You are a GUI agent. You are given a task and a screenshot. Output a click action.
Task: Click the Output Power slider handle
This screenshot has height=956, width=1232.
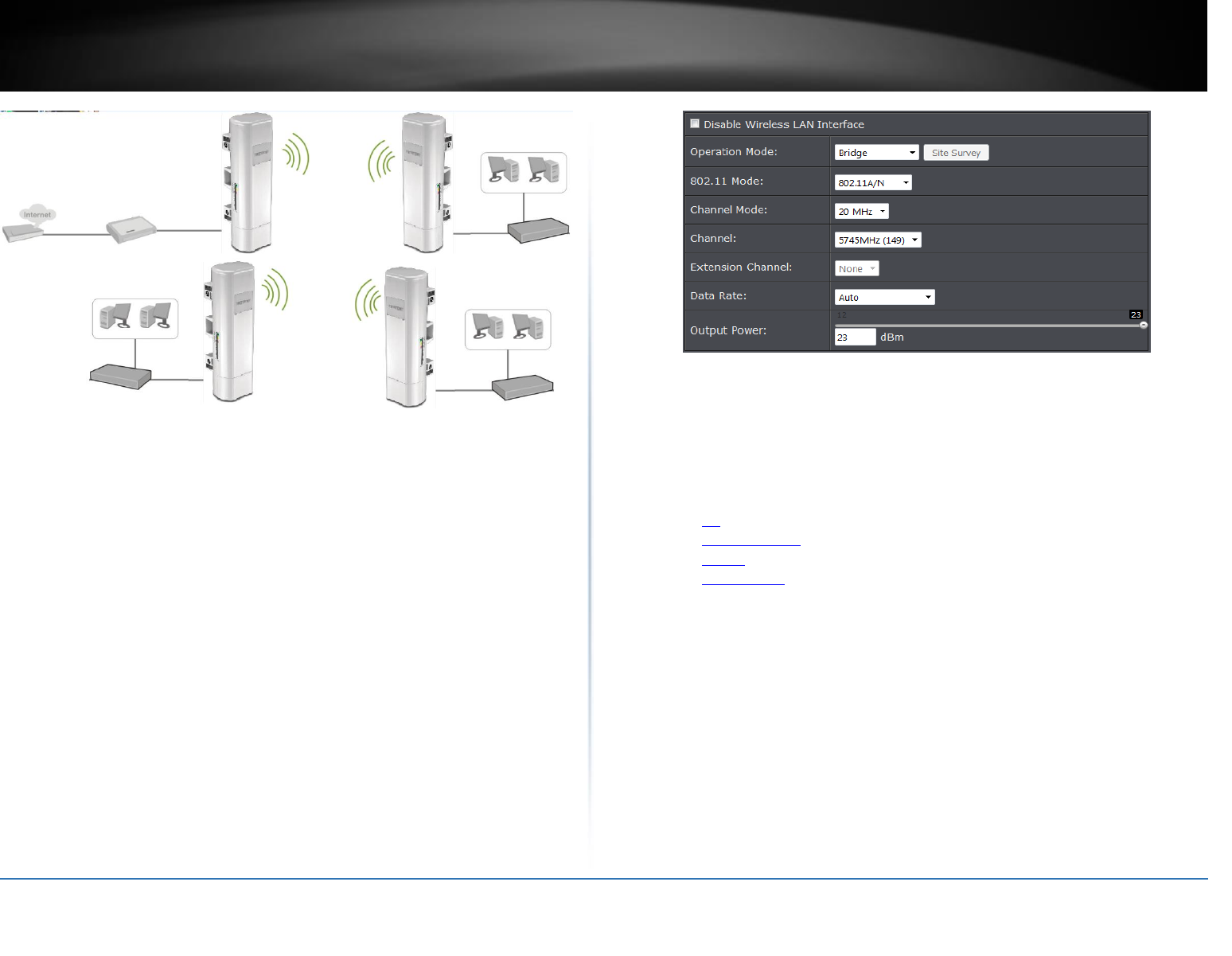click(1144, 325)
